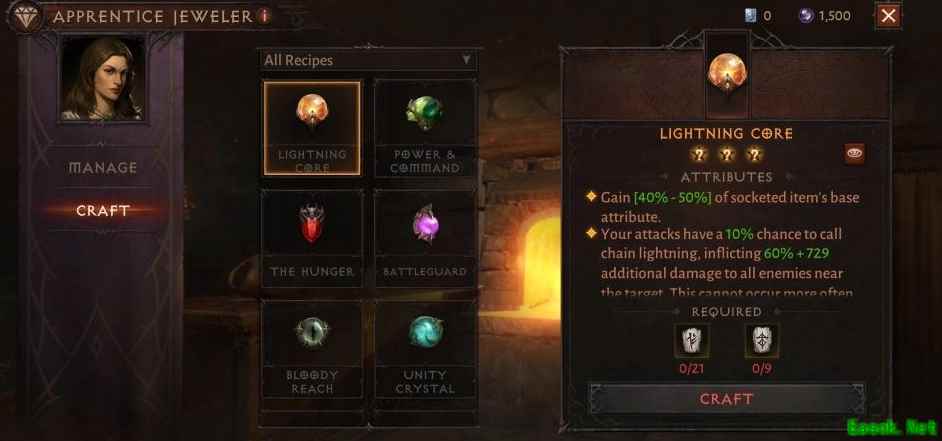This screenshot has height=441, width=942.
Task: Toggle the eye preview icon for Lightning Core
Action: tap(854, 154)
